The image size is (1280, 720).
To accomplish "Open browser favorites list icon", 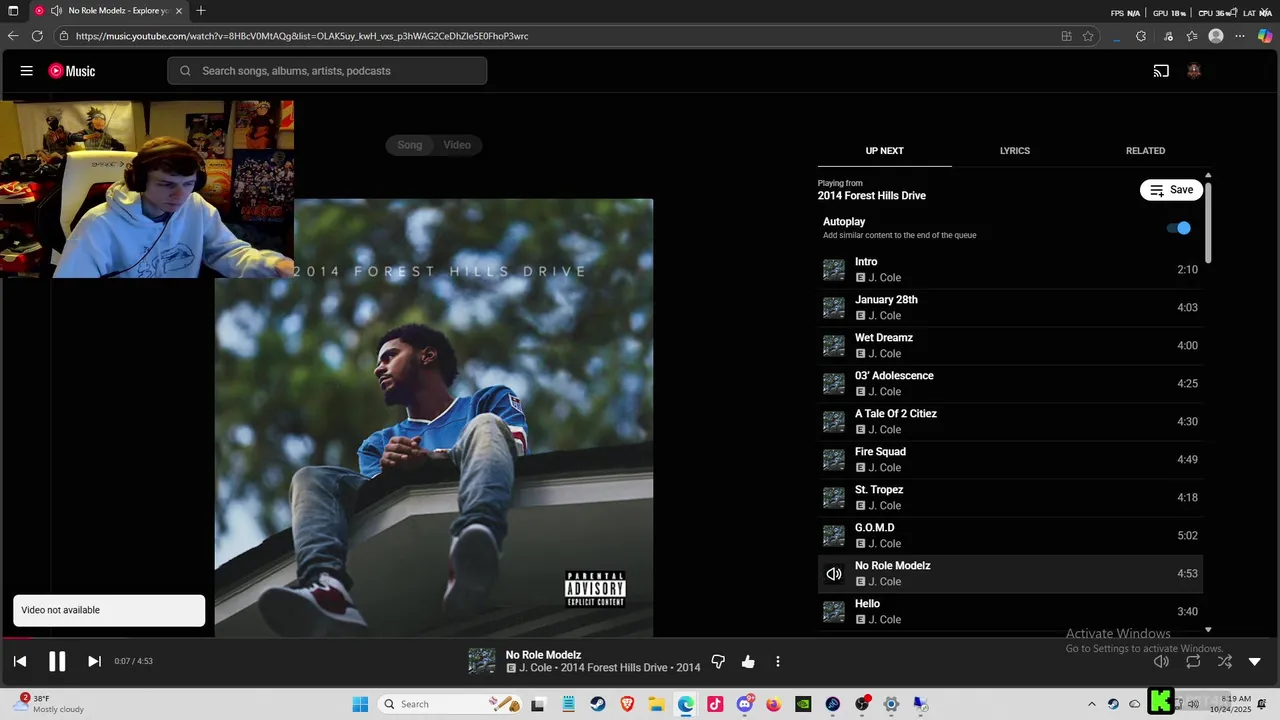I will pyautogui.click(x=1192, y=36).
